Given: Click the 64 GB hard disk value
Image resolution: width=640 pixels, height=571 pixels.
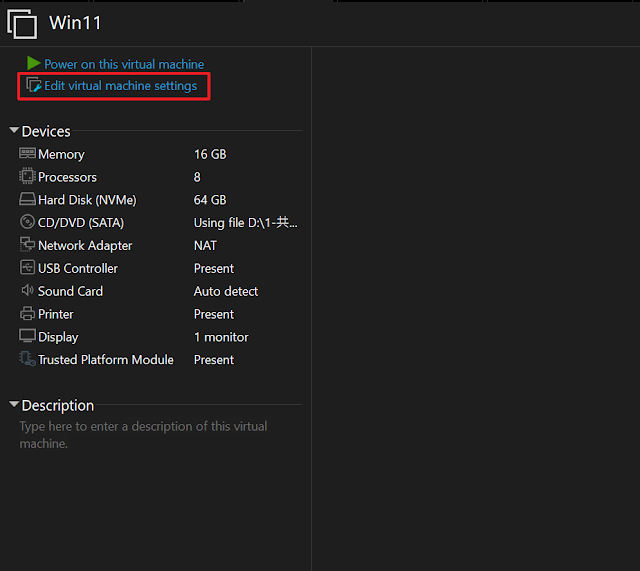Looking at the screenshot, I should pyautogui.click(x=210, y=200).
